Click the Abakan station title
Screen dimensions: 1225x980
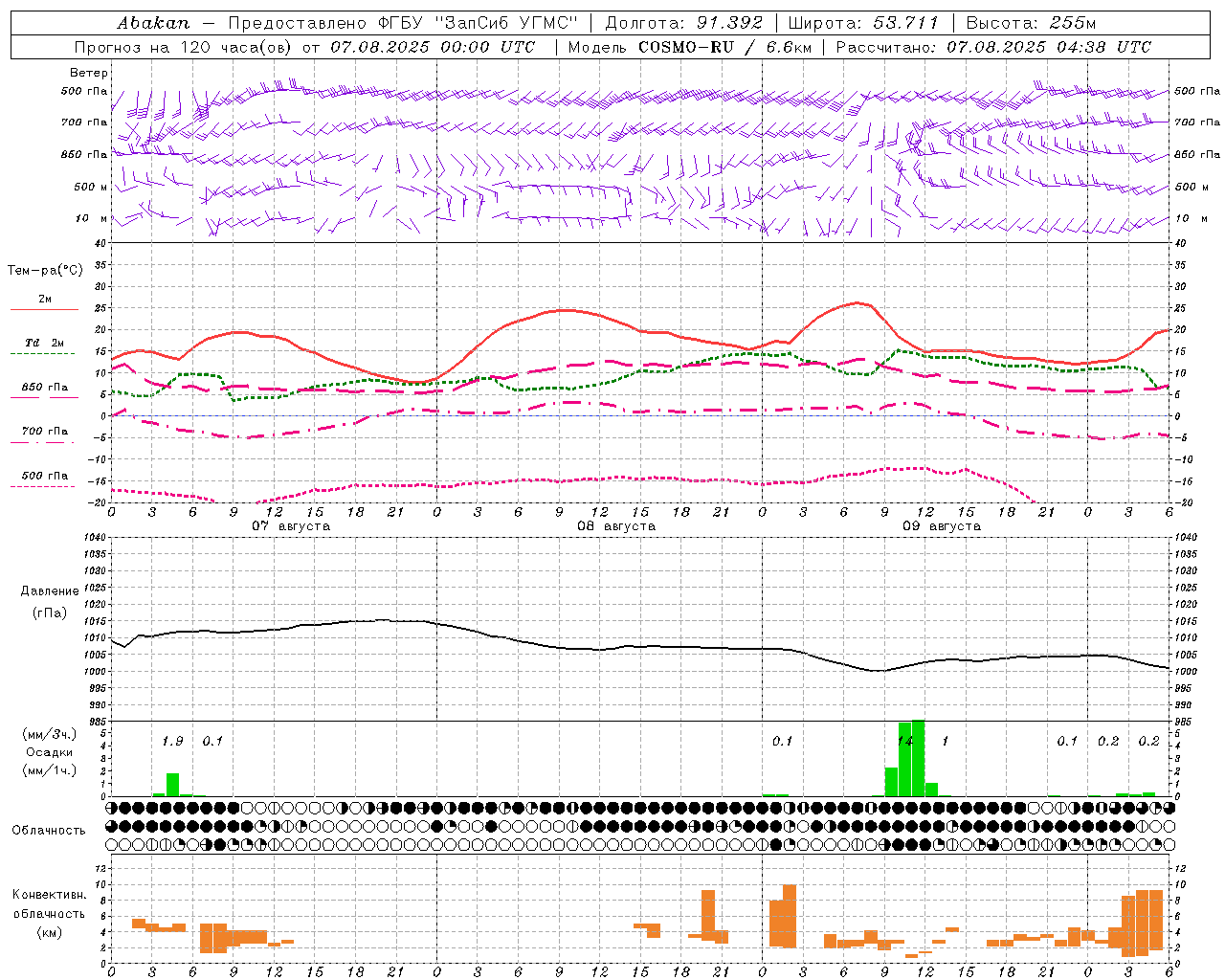pyautogui.click(x=153, y=23)
